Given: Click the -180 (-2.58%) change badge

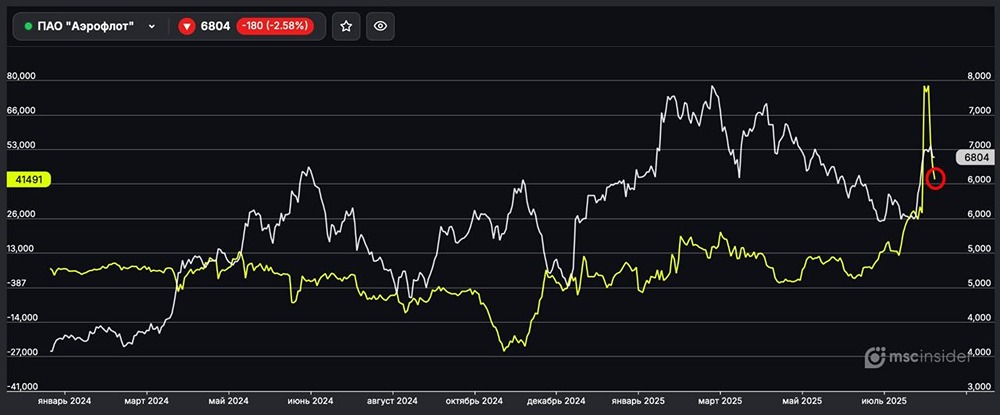Looking at the screenshot, I should click(275, 27).
